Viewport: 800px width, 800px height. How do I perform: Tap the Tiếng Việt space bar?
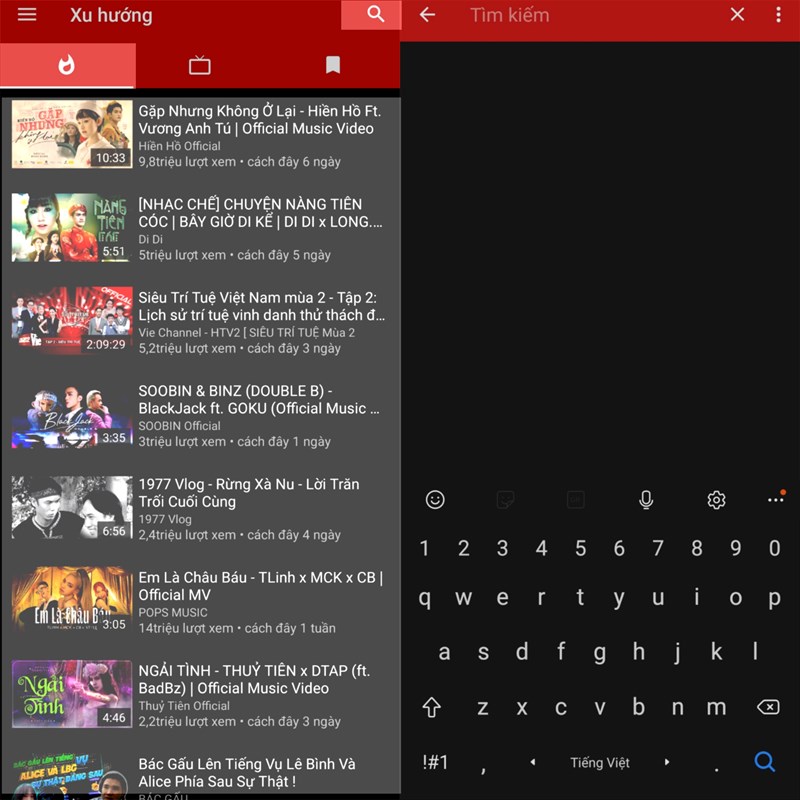(x=600, y=763)
